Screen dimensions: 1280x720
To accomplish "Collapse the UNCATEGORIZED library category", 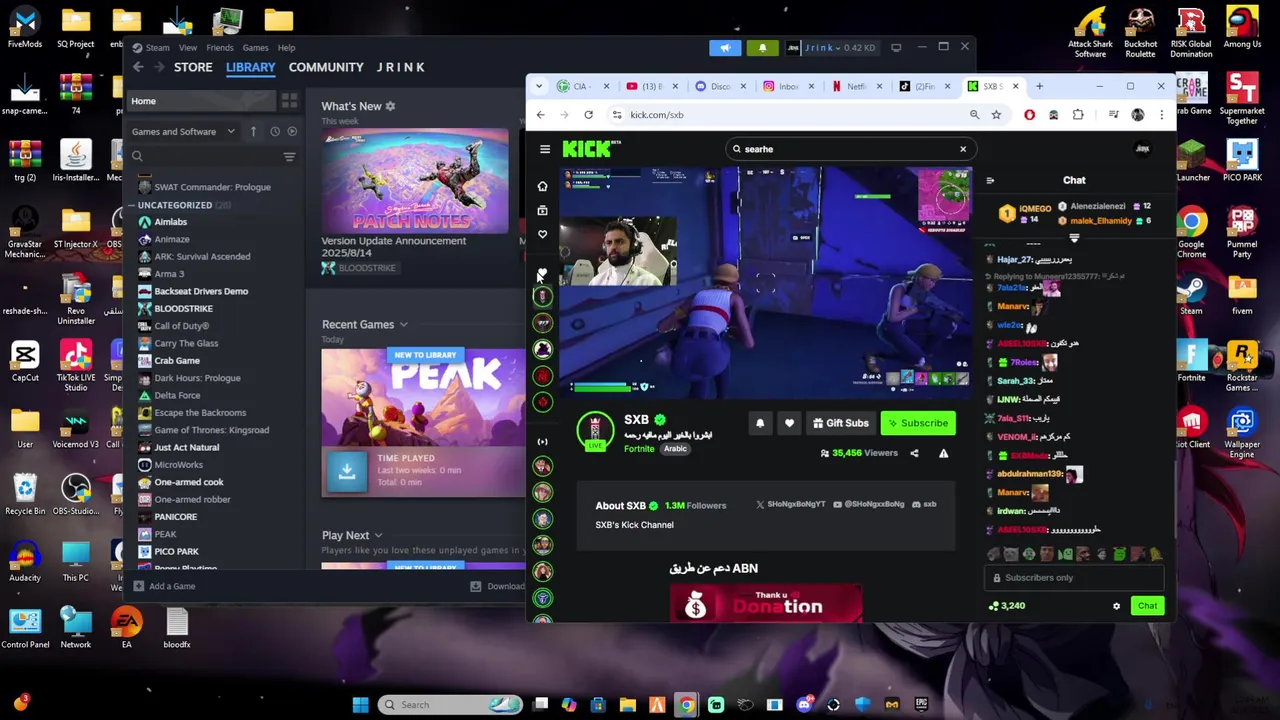I will tap(130, 205).
